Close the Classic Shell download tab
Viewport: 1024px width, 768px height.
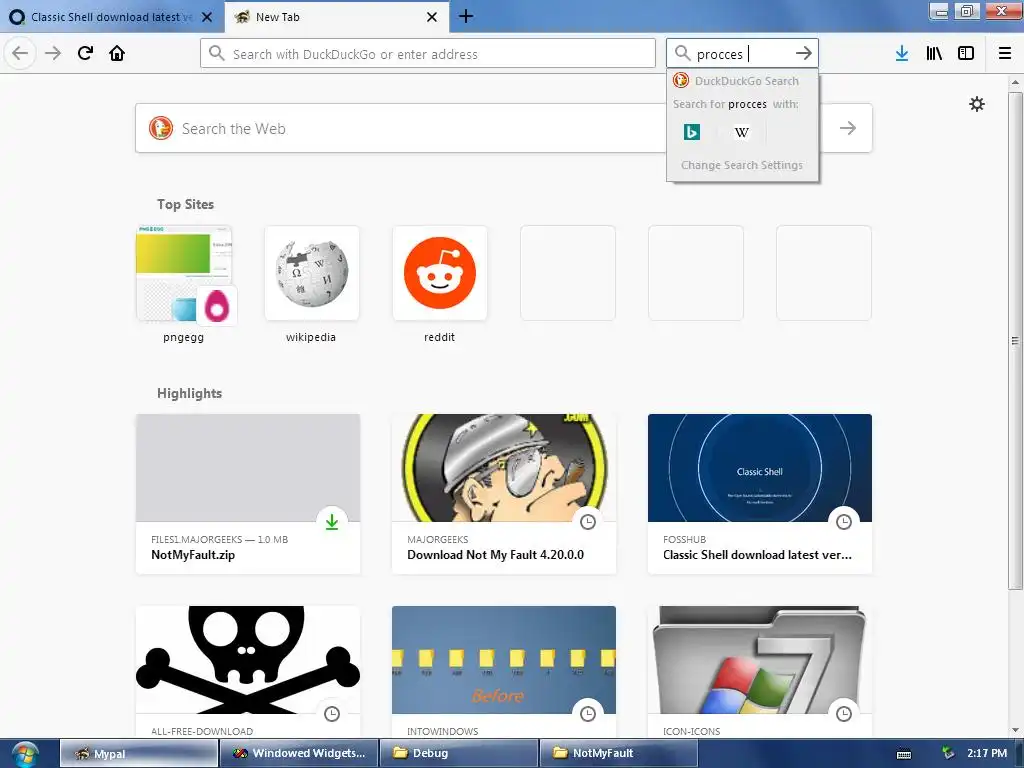tap(207, 17)
